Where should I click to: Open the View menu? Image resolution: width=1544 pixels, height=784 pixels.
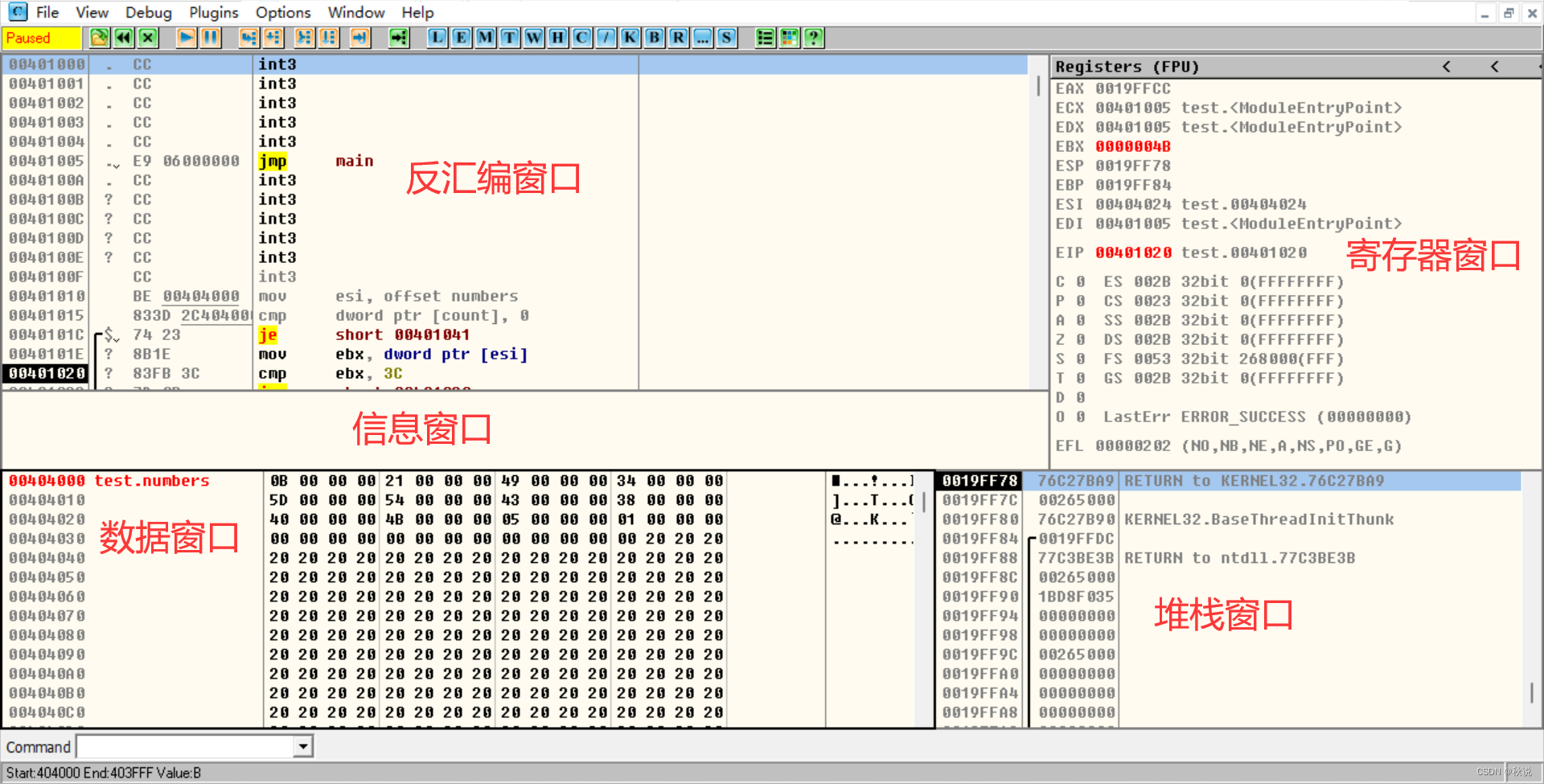pos(92,12)
